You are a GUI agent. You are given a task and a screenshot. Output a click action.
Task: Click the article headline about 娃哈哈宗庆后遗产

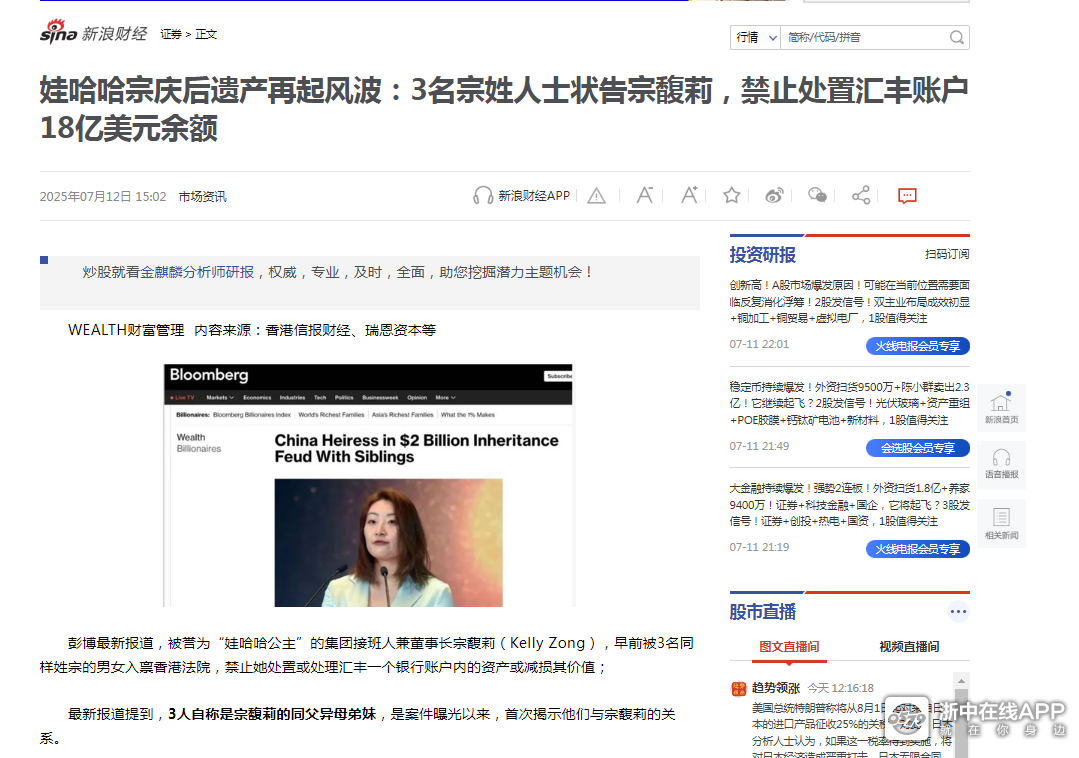[504, 109]
